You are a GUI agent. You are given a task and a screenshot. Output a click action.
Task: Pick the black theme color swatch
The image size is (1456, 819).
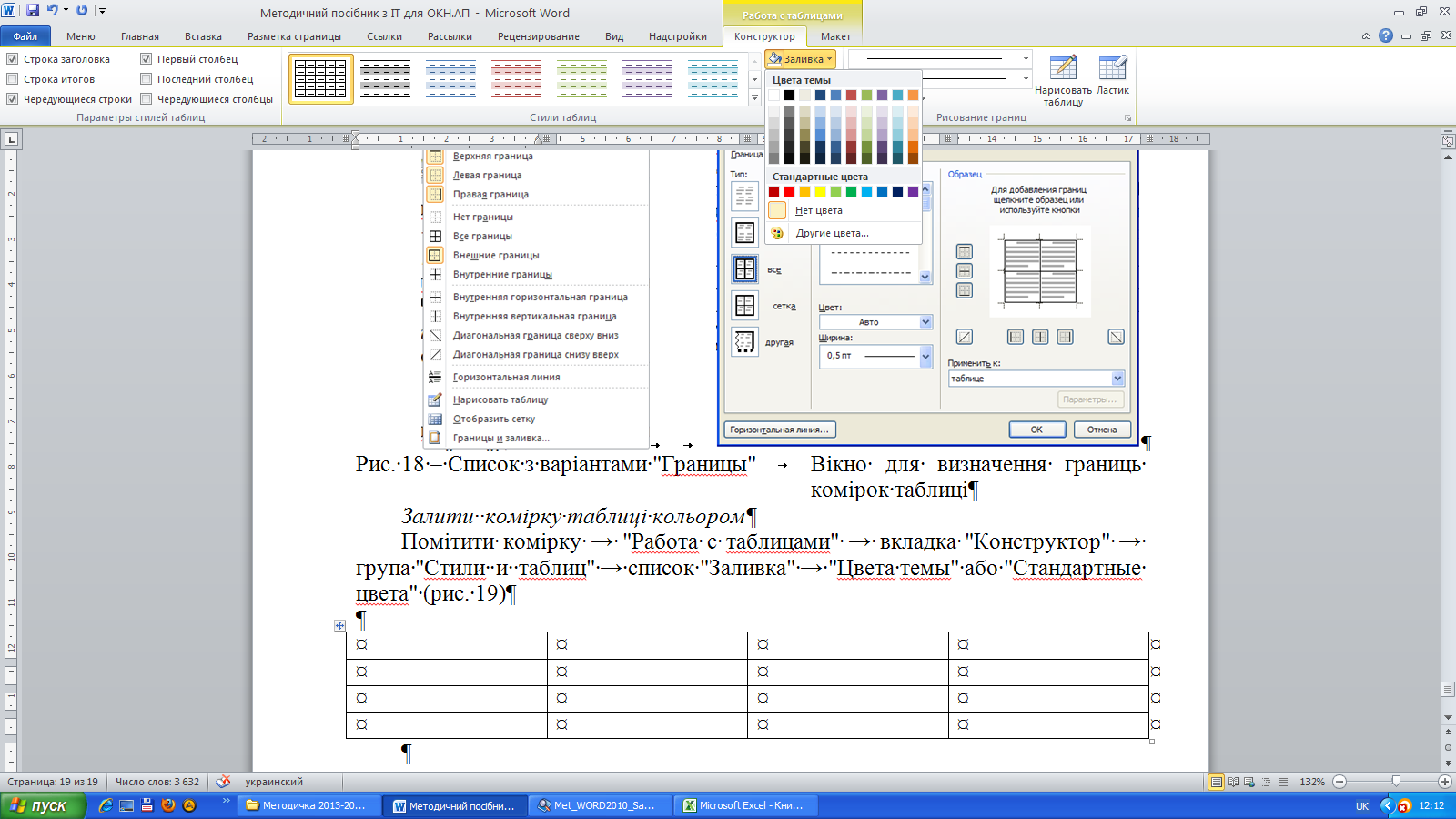pos(789,95)
